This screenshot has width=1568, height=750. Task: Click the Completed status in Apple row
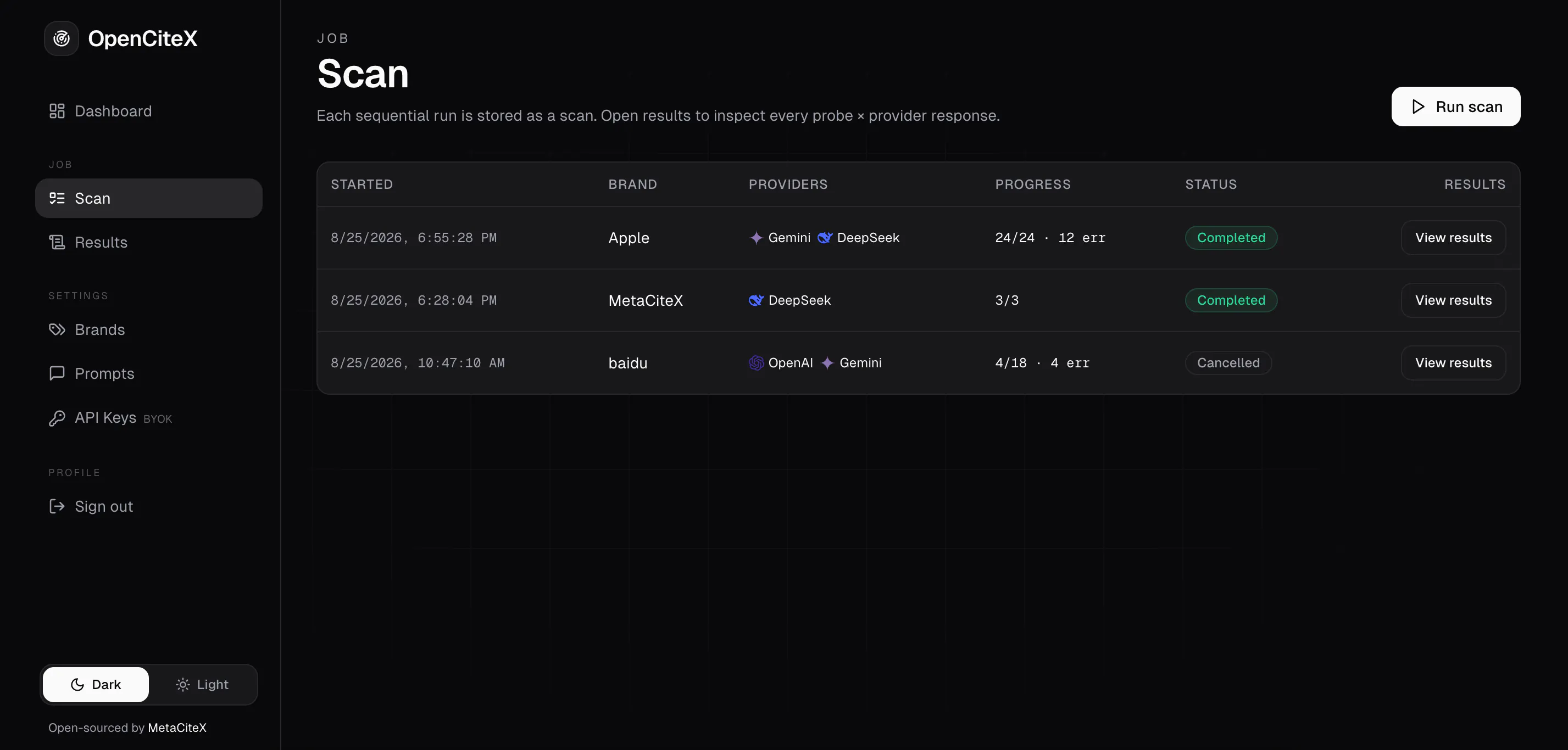[x=1231, y=238]
